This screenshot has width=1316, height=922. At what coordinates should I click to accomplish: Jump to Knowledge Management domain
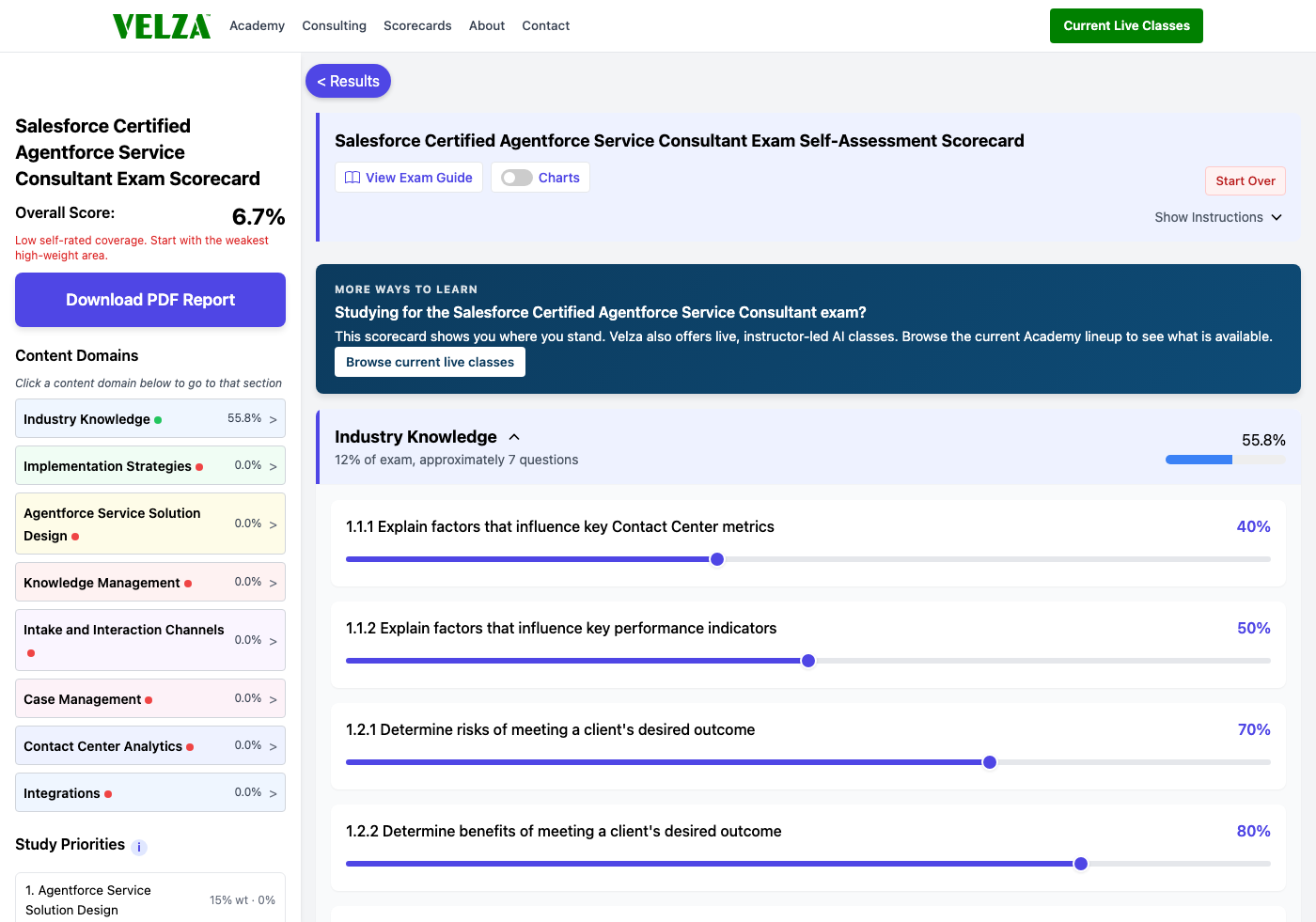tap(150, 582)
